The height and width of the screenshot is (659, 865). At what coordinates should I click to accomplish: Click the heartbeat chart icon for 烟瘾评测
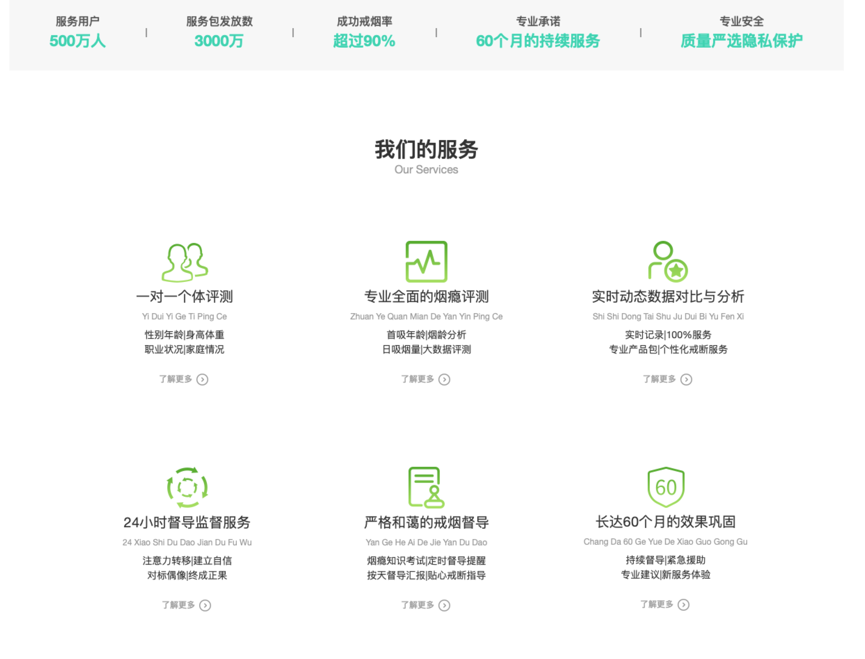[x=426, y=261]
